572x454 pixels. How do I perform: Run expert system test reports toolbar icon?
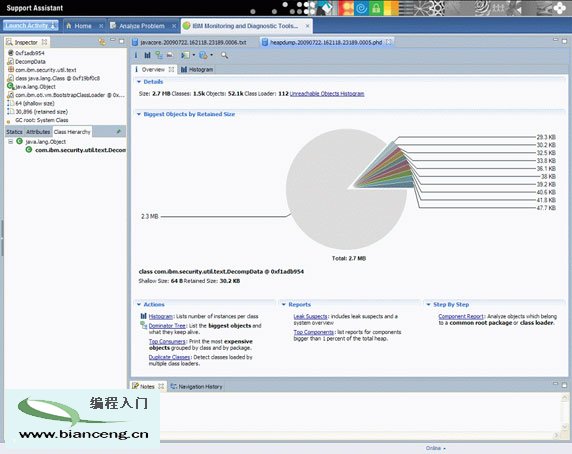tap(203, 55)
